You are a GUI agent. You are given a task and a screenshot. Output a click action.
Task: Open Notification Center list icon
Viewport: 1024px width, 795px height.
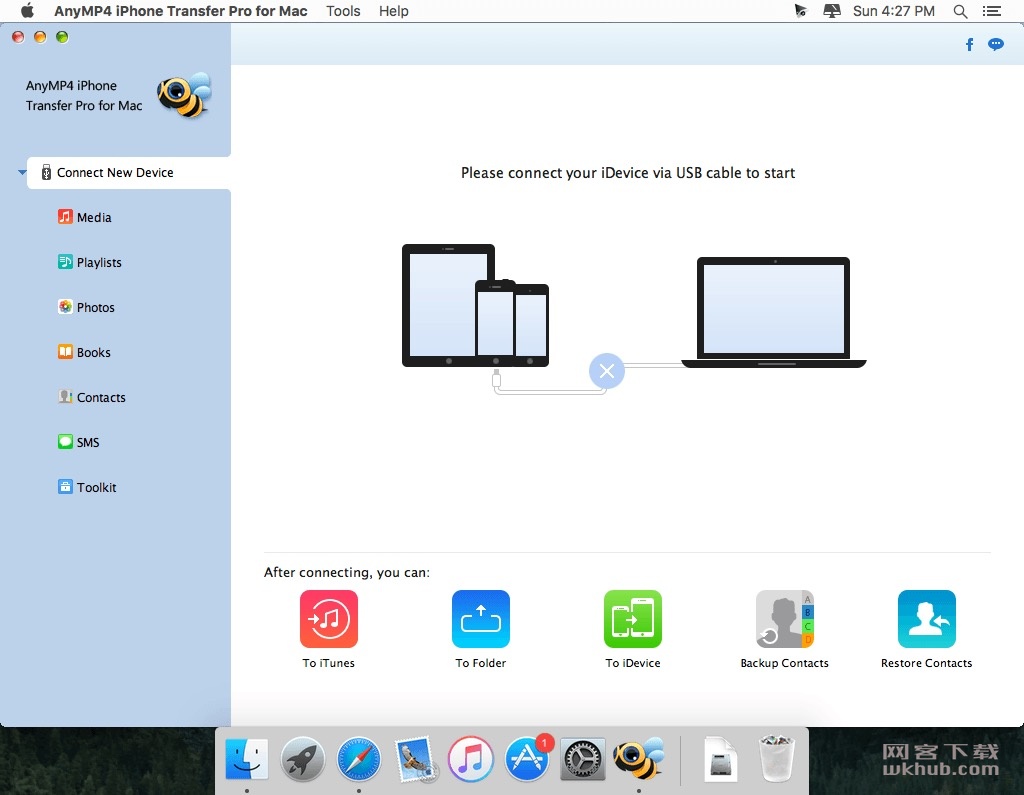(x=991, y=11)
